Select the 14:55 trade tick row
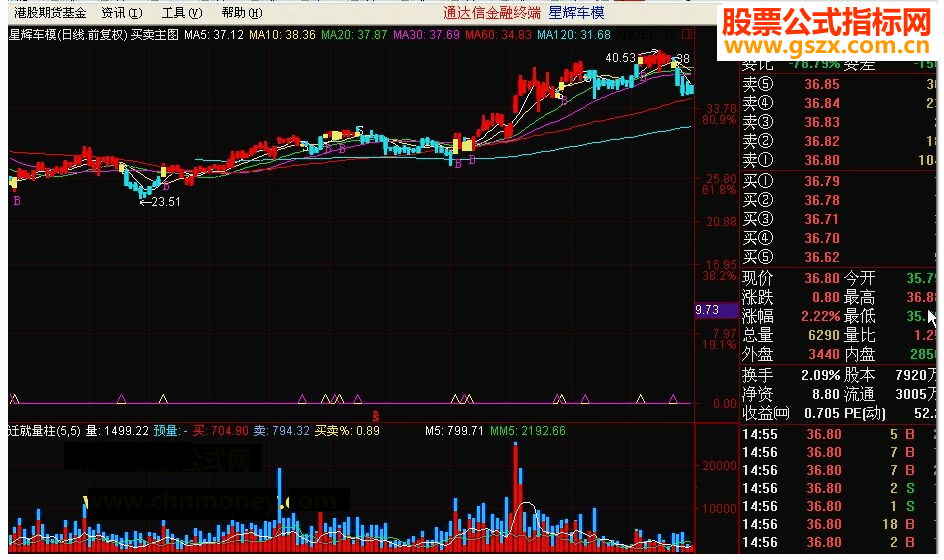Screen dimensions: 944x560 [839, 434]
